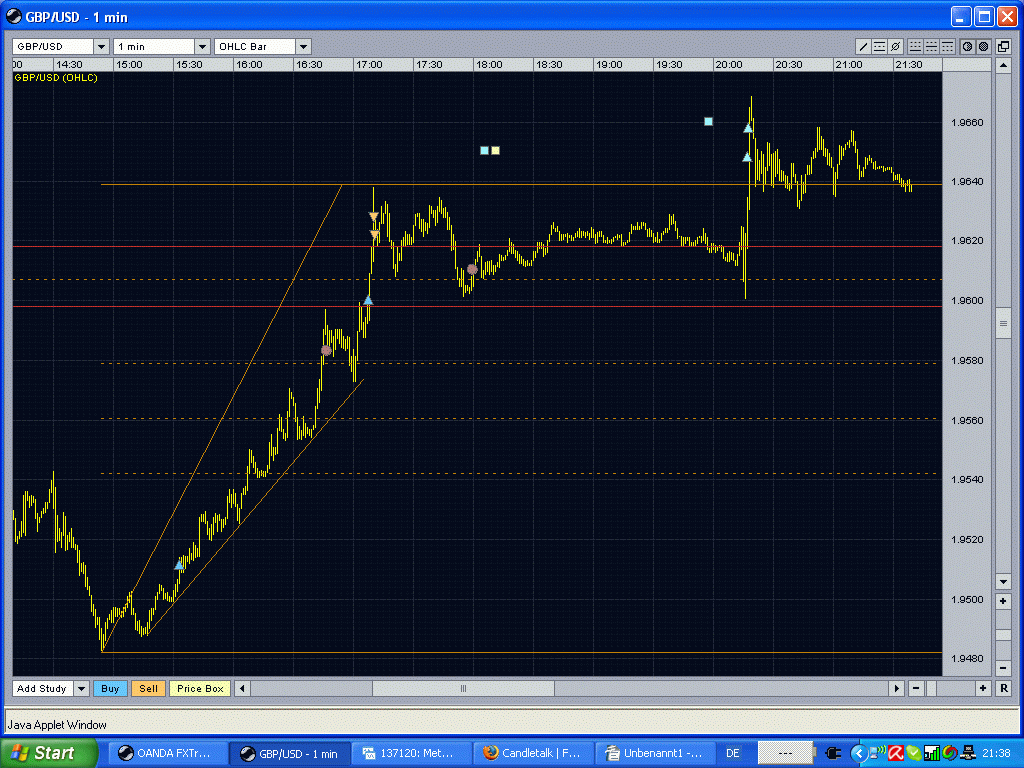The width and height of the screenshot is (1024, 768).
Task: Switch to OANDA FXTrade taskbar window
Action: [166, 753]
